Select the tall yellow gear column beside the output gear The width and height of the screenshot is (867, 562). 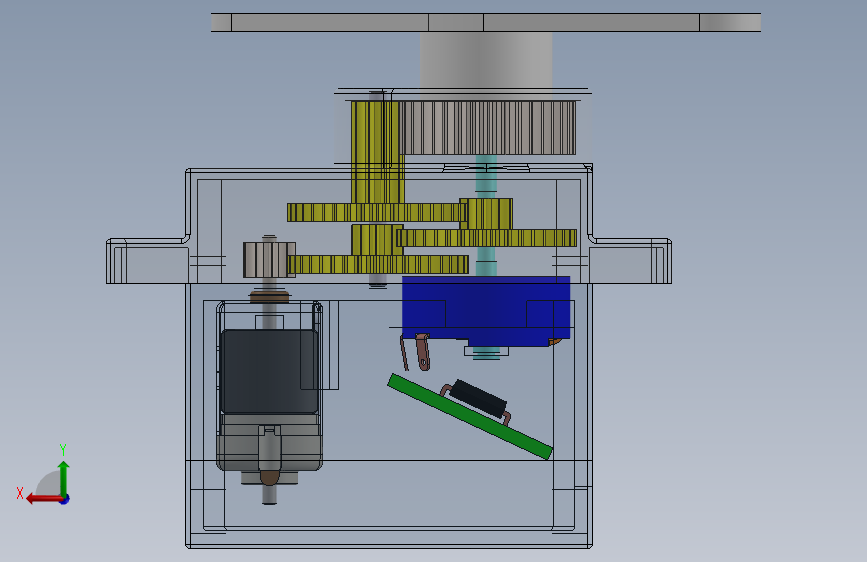click(x=375, y=151)
